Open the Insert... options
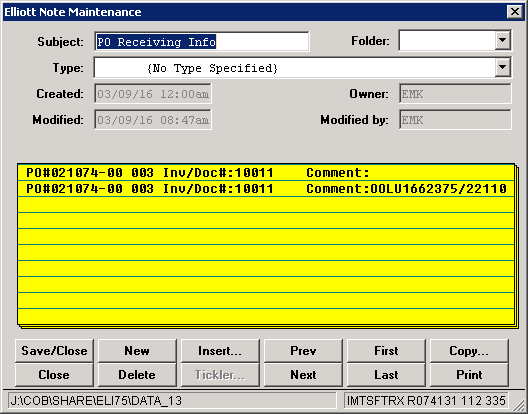Image resolution: width=528 pixels, height=414 pixels. [x=220, y=351]
